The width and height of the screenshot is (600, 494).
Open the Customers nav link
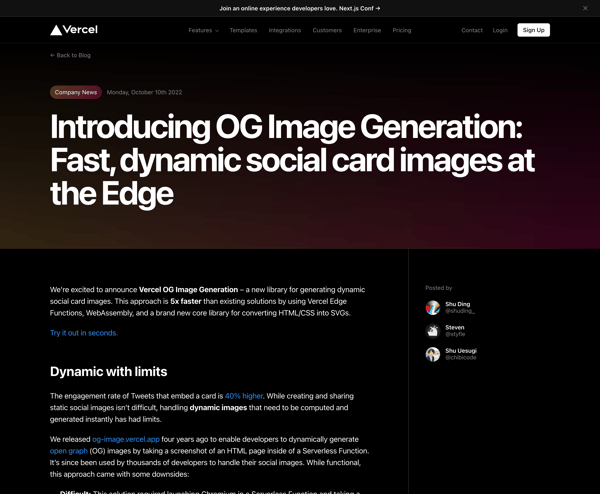(x=327, y=30)
